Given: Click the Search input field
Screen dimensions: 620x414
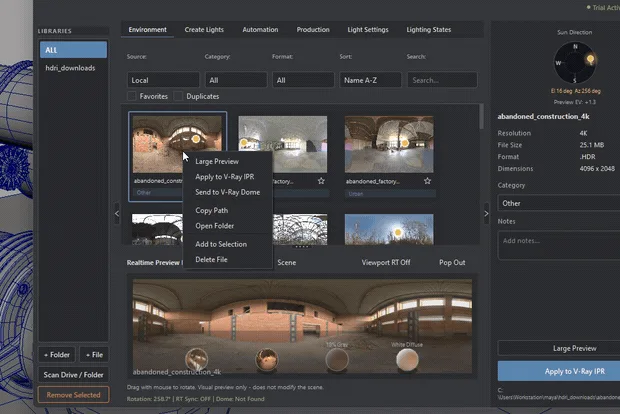Looking at the screenshot, I should click(442, 80).
